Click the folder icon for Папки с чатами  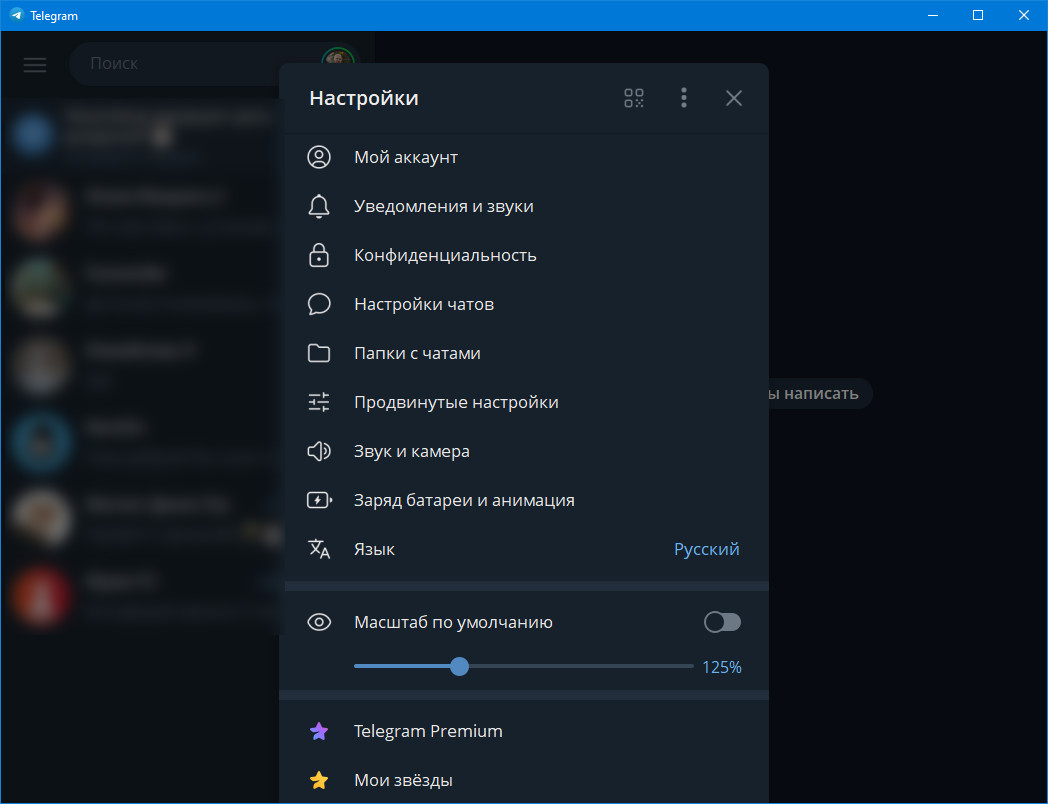[319, 353]
